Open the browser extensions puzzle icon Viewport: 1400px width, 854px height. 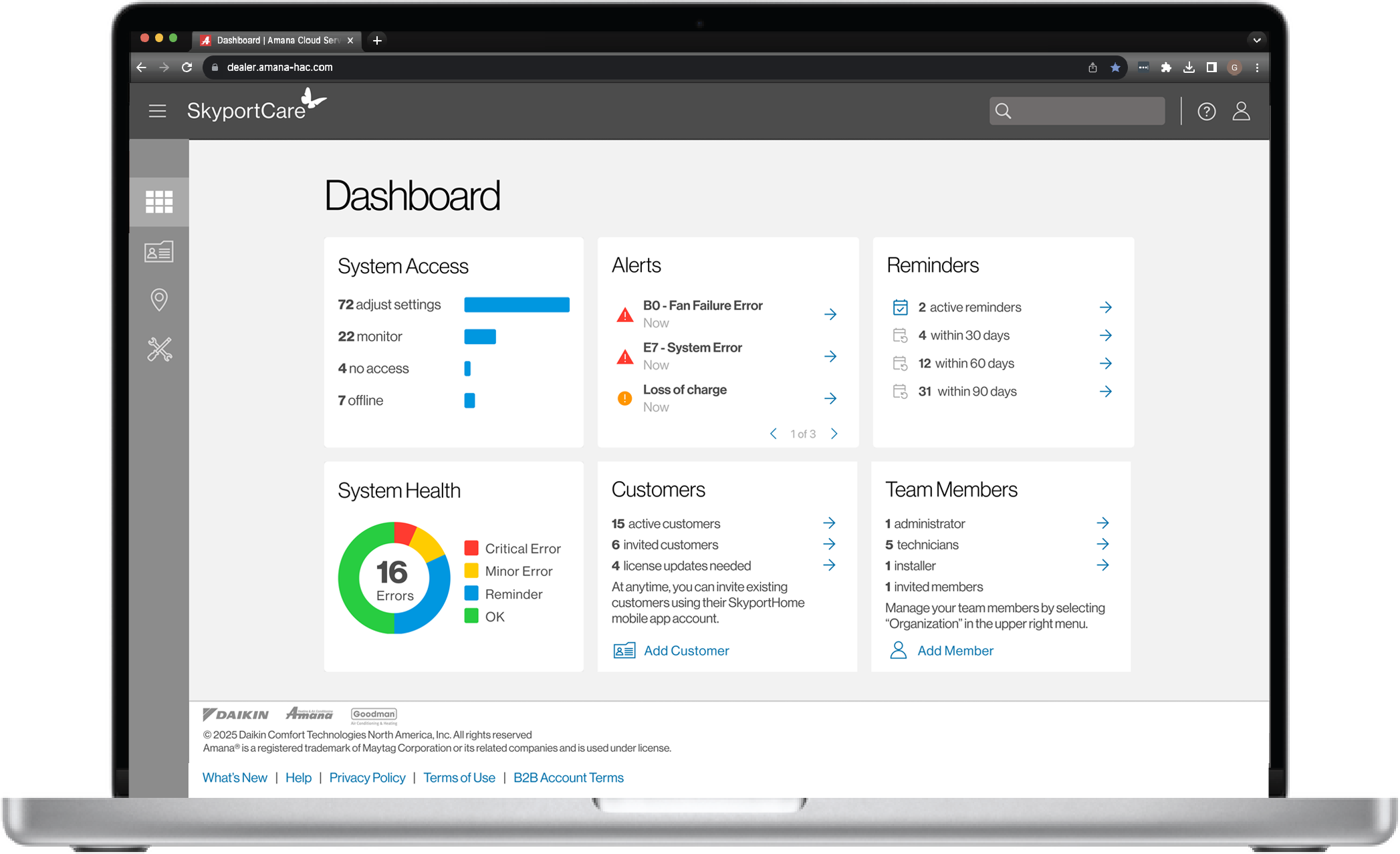pyautogui.click(x=1166, y=67)
